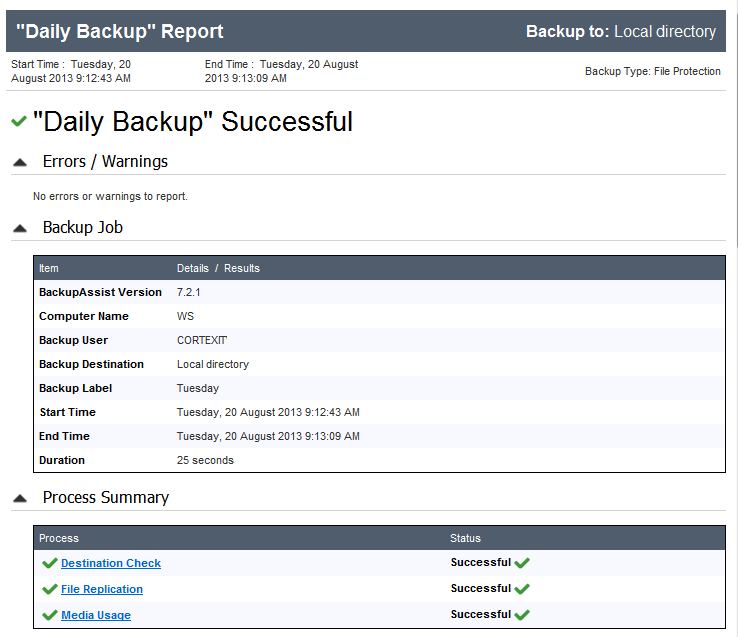Open the Destination Check link
Screen dimensions: 738x637
pyautogui.click(x=111, y=563)
